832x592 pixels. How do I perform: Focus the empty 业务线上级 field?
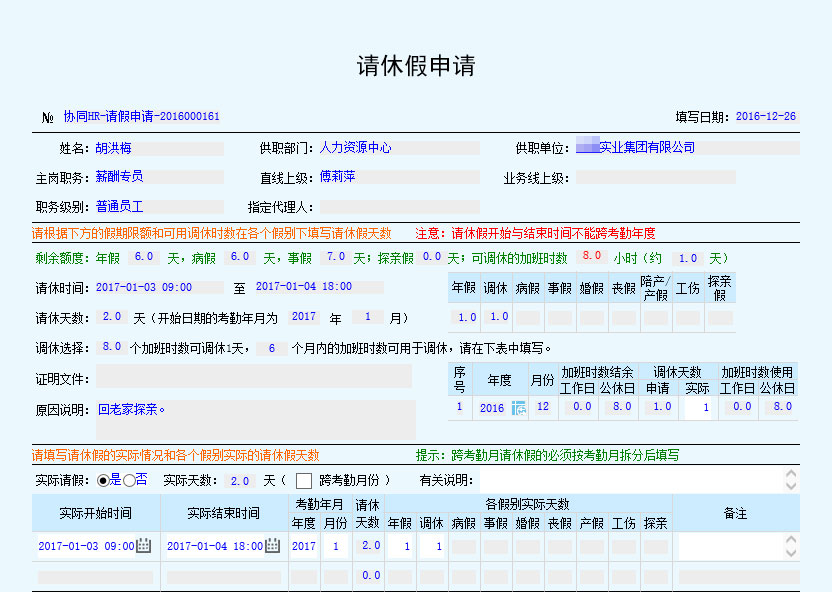(656, 177)
